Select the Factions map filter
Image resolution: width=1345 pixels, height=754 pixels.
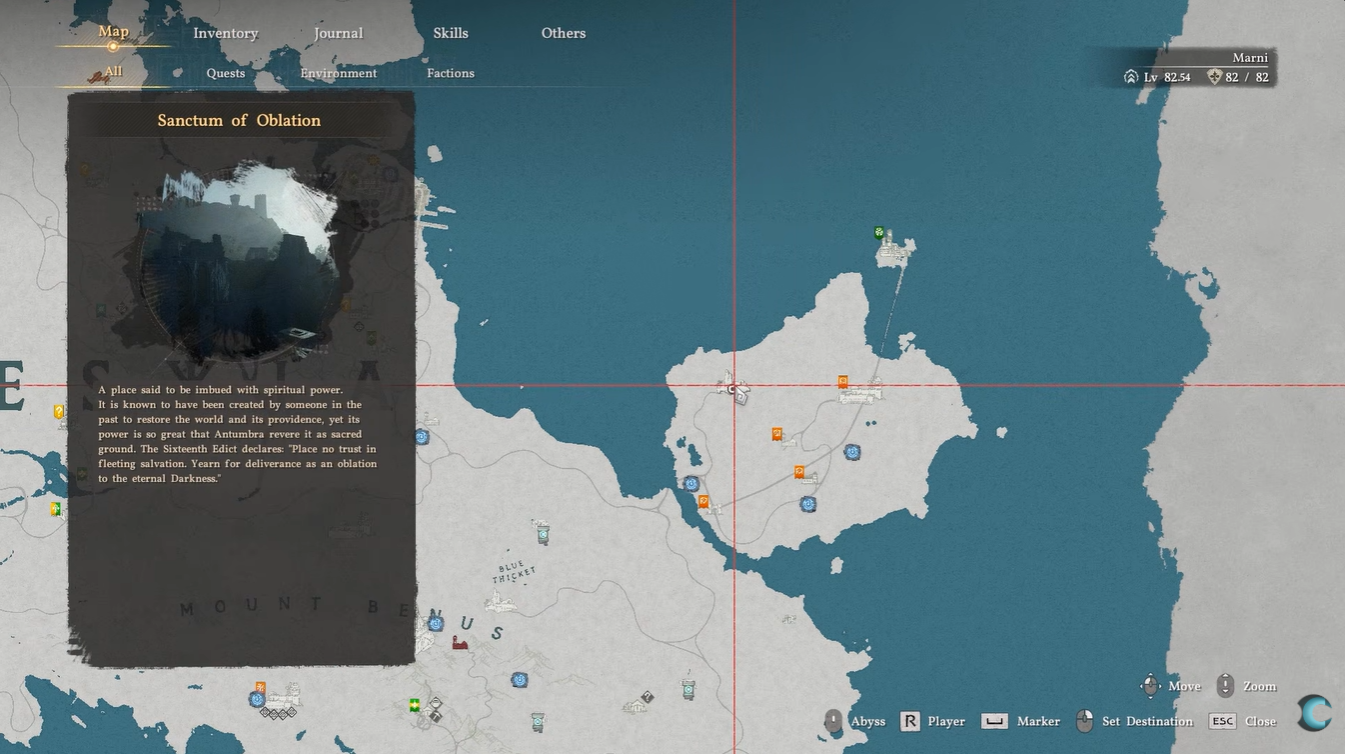(x=450, y=73)
